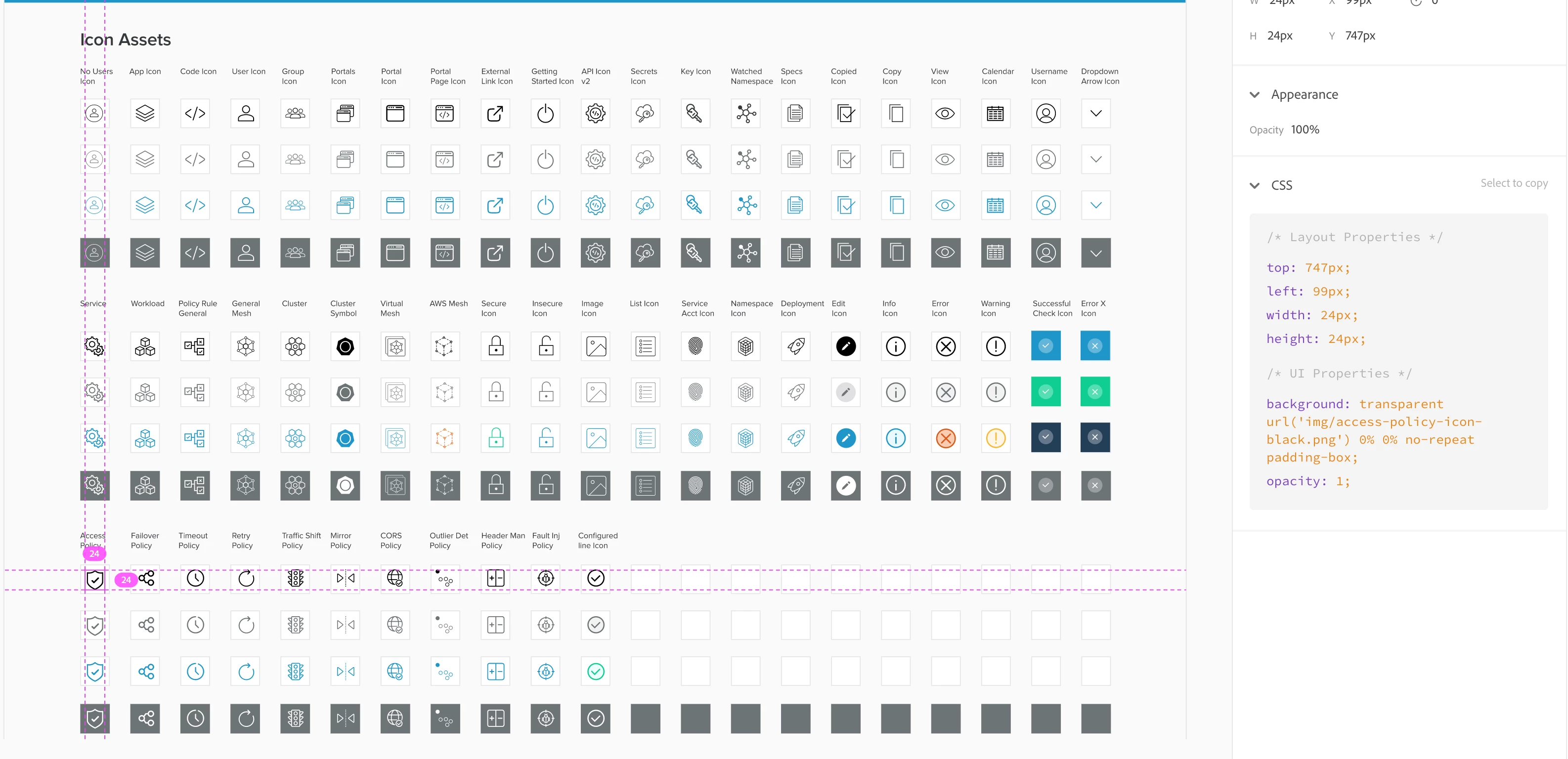Click the CSS code block
Screen dimensions: 1568x759
tap(1397, 361)
